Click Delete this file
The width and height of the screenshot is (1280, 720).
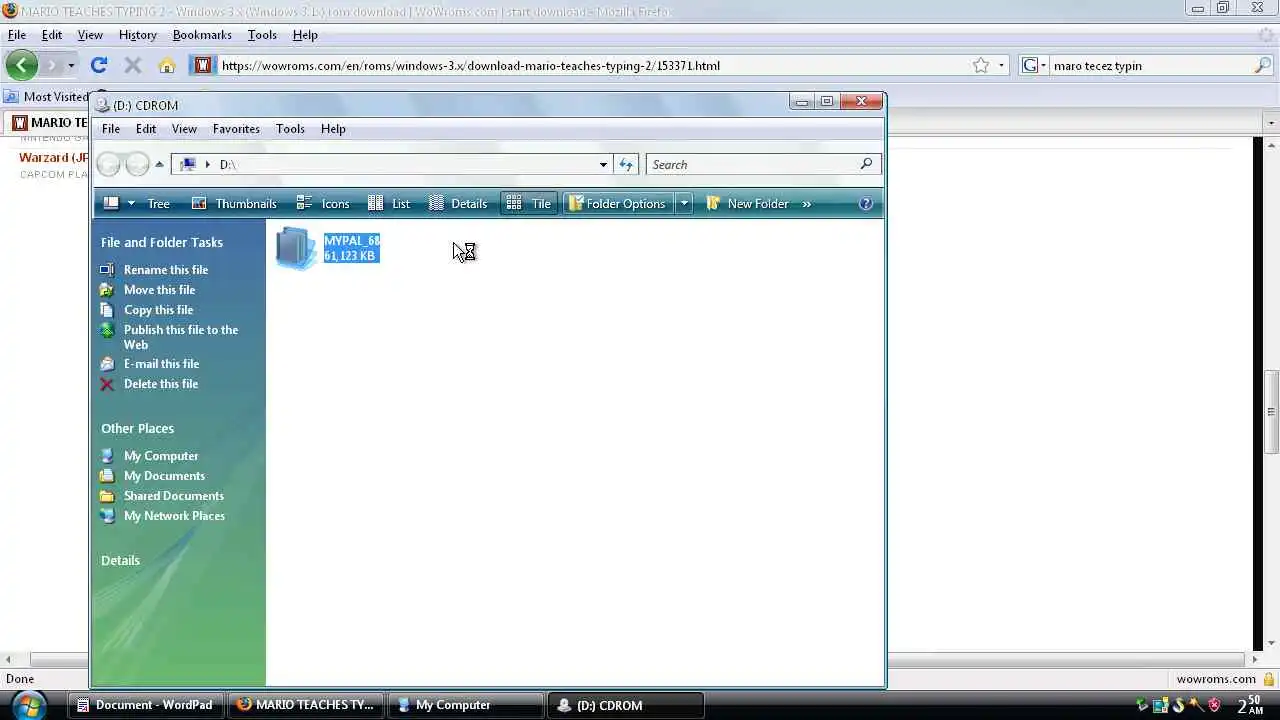point(160,384)
